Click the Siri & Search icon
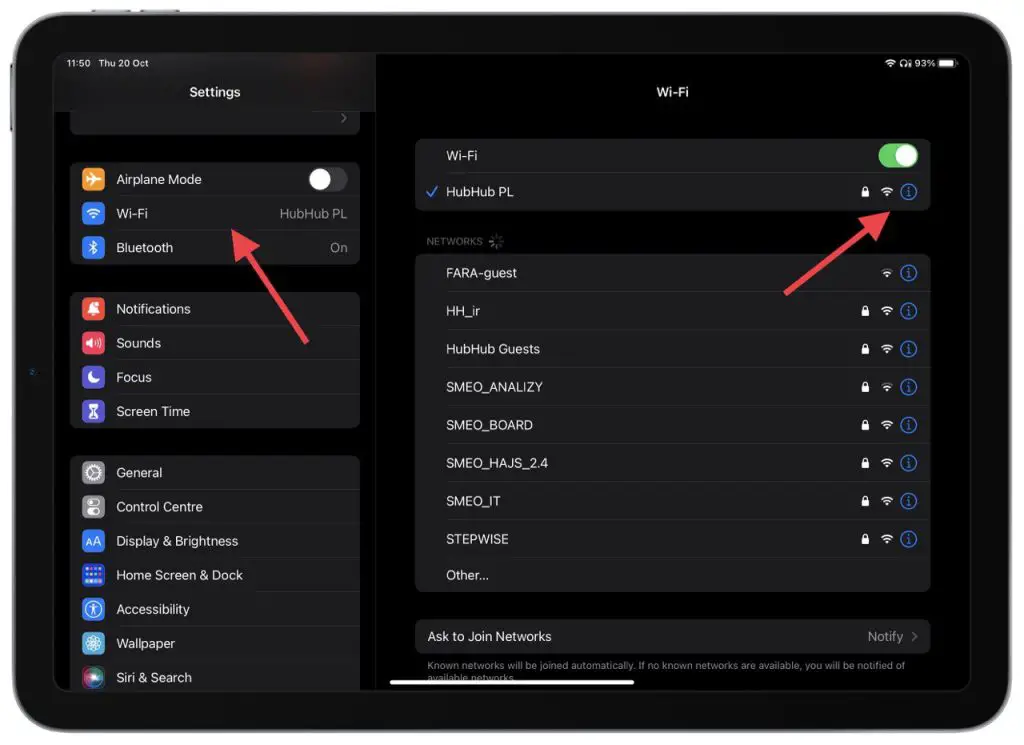Viewport: 1024px width, 745px height. pyautogui.click(x=93, y=677)
